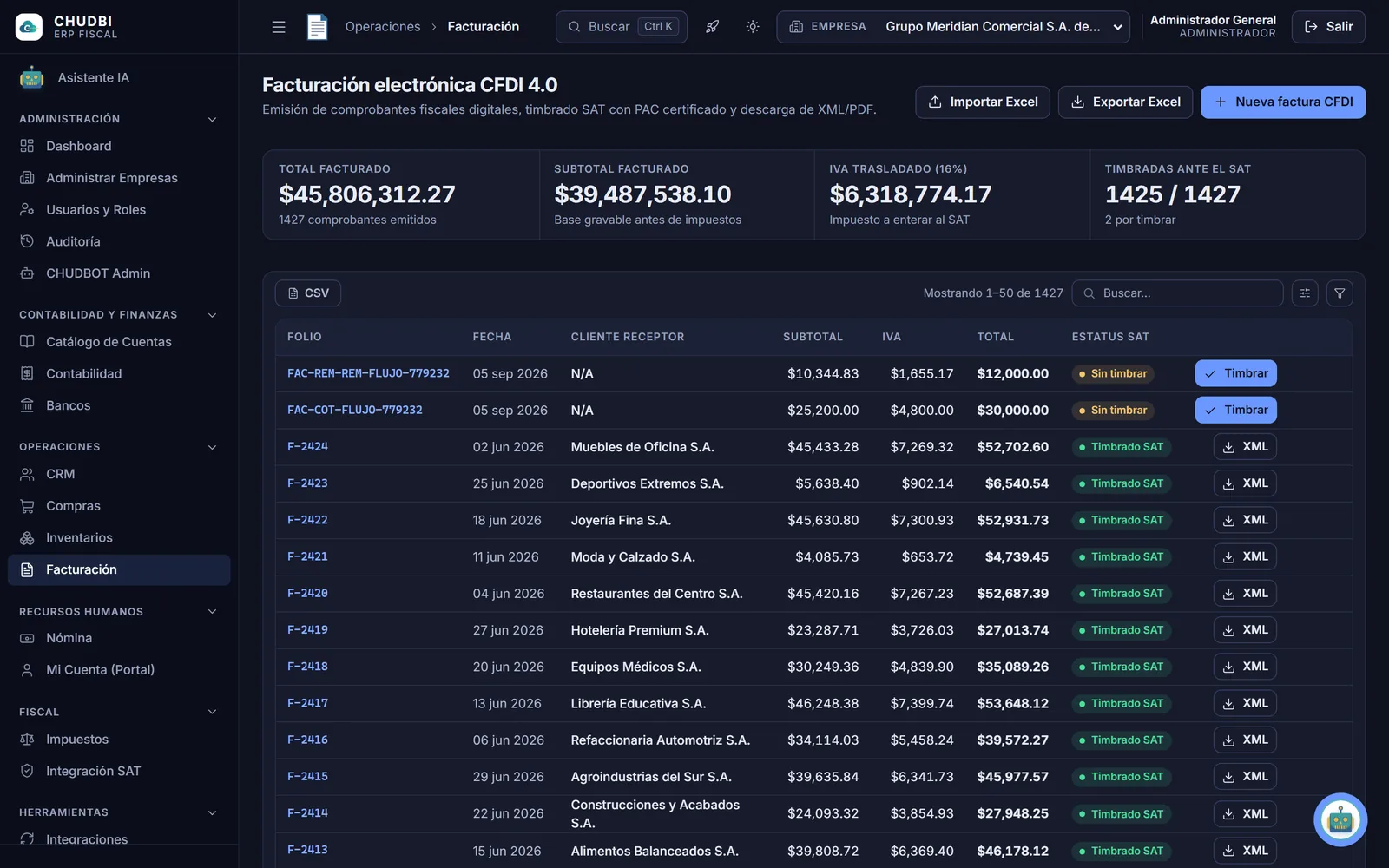Open the Empresa selector dropdown
Image resolution: width=1389 pixels, height=868 pixels.
pos(953,27)
